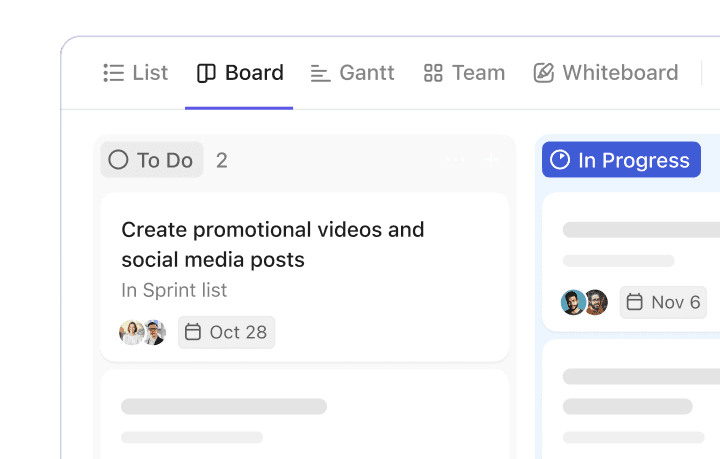Click the To Do status badge
Image resolution: width=720 pixels, height=459 pixels.
(x=151, y=160)
